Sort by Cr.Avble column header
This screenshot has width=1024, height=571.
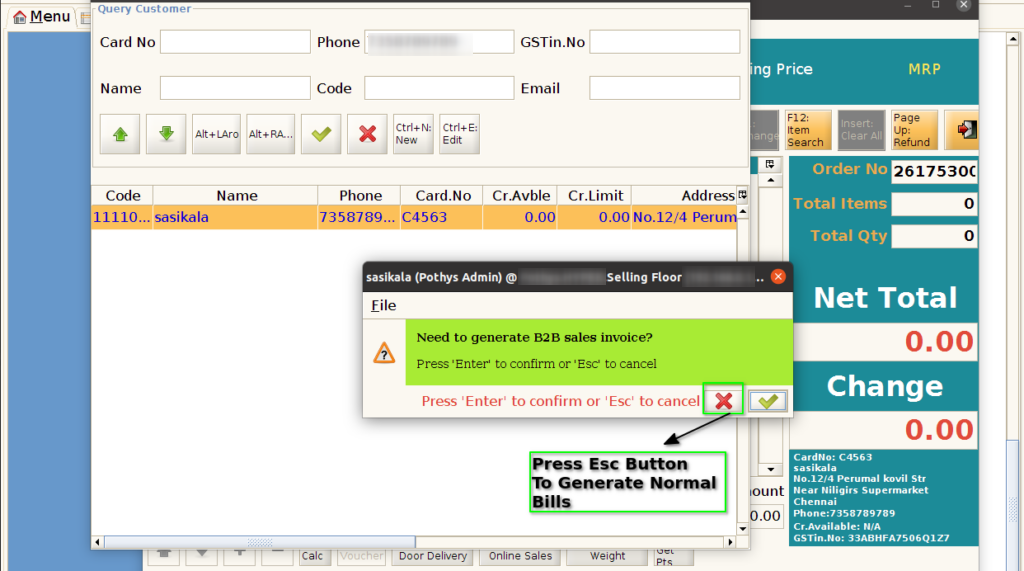coord(520,195)
